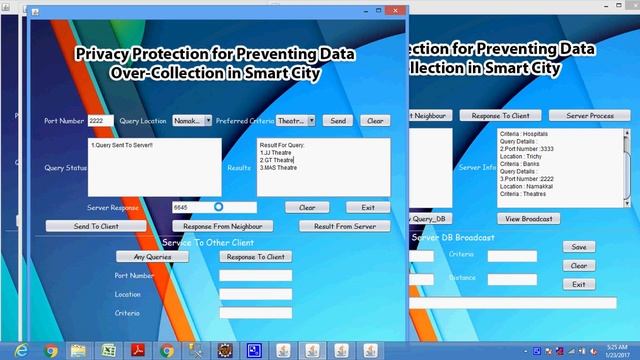Click Criteria field in Server DB Broadcast

tap(512, 256)
